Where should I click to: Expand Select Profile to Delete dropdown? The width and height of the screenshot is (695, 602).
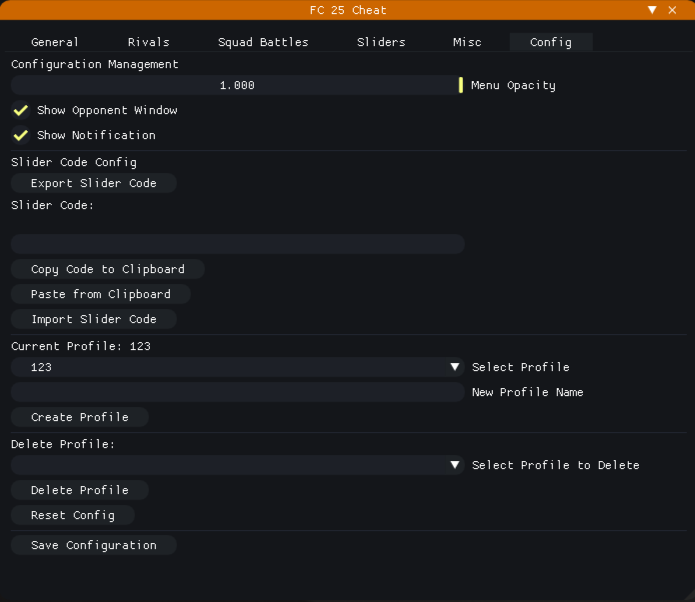(455, 465)
